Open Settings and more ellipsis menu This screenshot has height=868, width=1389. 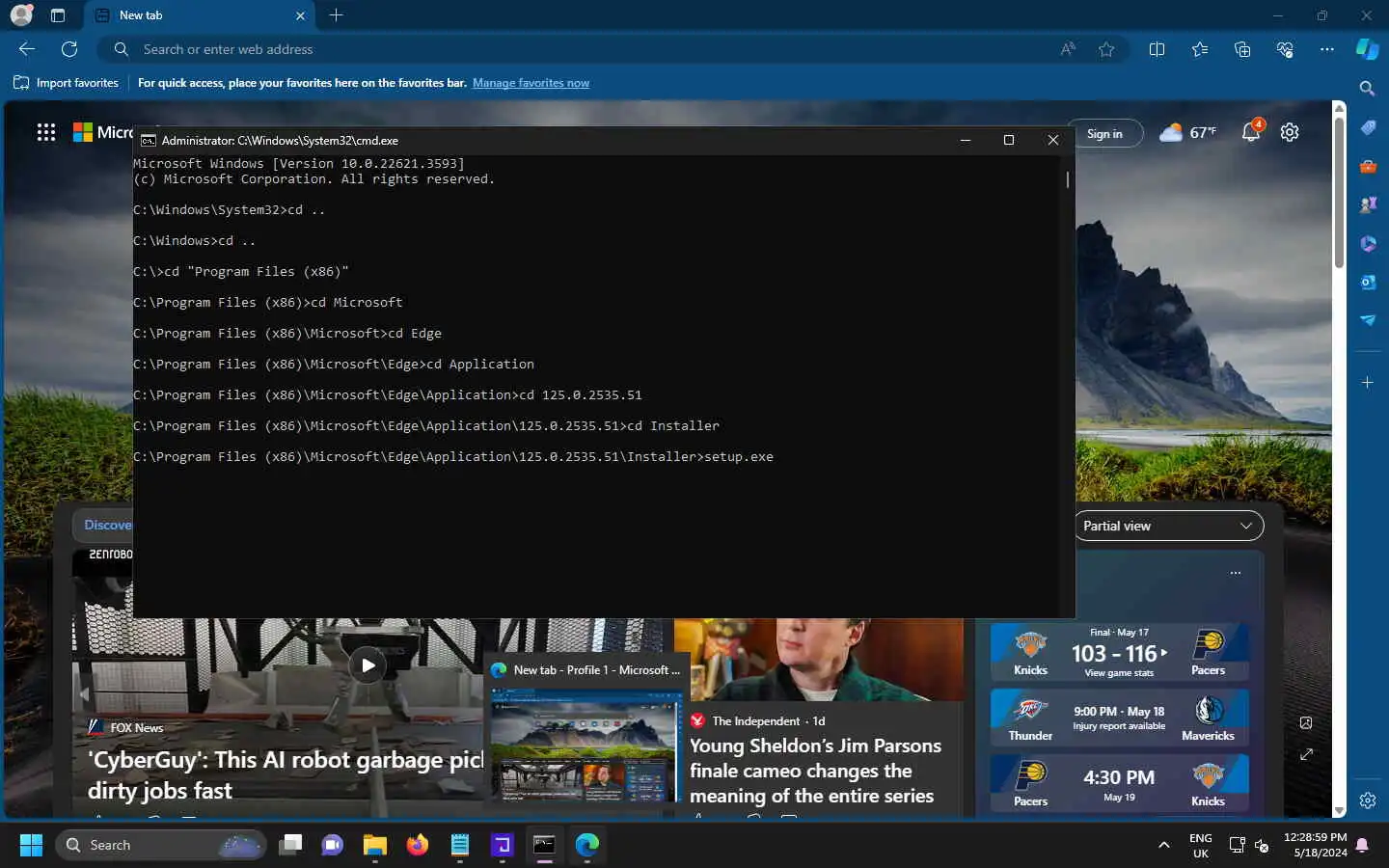(1327, 49)
